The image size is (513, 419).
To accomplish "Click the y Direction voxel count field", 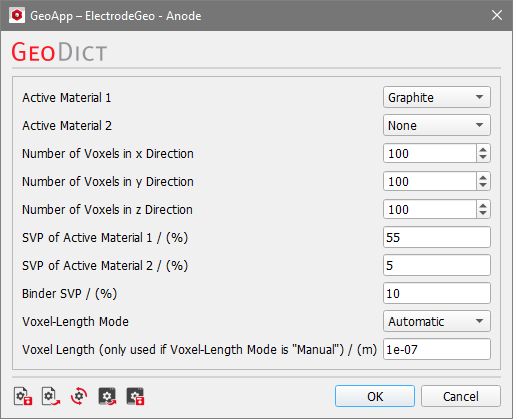I will [x=430, y=181].
